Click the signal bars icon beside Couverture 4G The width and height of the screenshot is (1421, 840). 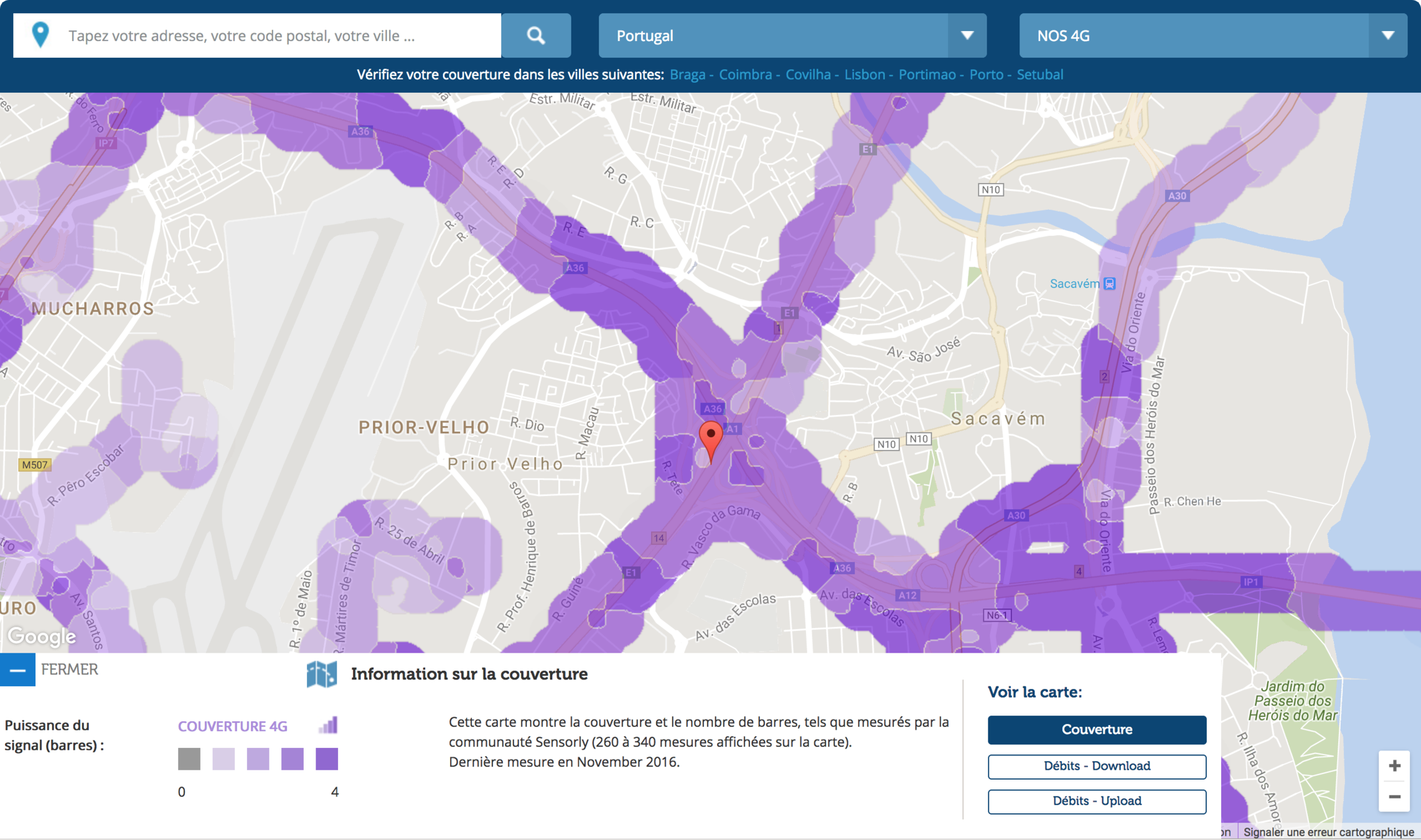pos(329,725)
